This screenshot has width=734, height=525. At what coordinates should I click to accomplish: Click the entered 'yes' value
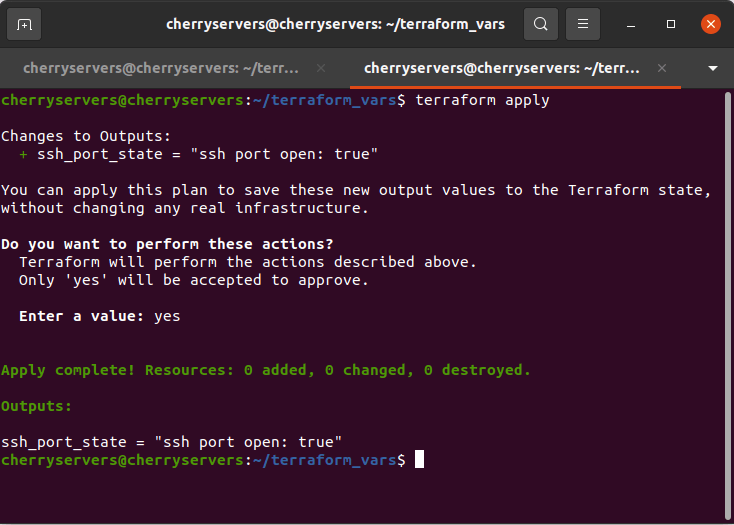click(x=167, y=316)
